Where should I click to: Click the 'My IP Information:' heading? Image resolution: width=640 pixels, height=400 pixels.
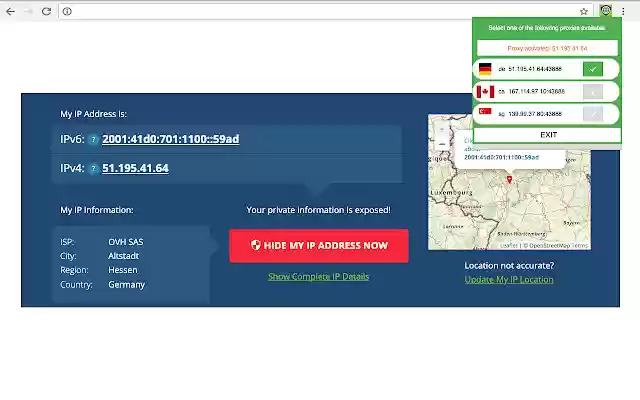[97, 210]
